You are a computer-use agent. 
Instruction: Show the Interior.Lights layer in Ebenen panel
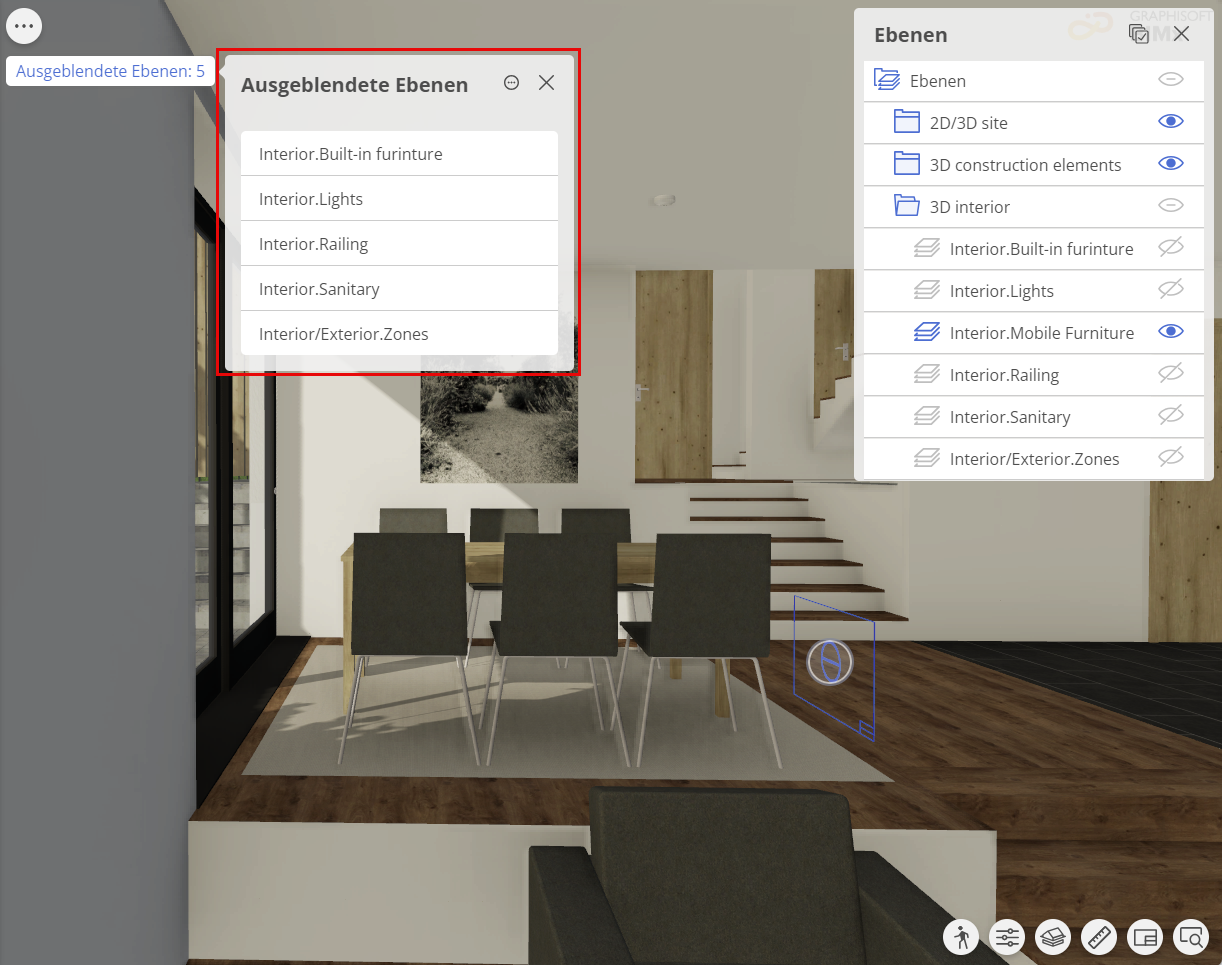point(1171,290)
